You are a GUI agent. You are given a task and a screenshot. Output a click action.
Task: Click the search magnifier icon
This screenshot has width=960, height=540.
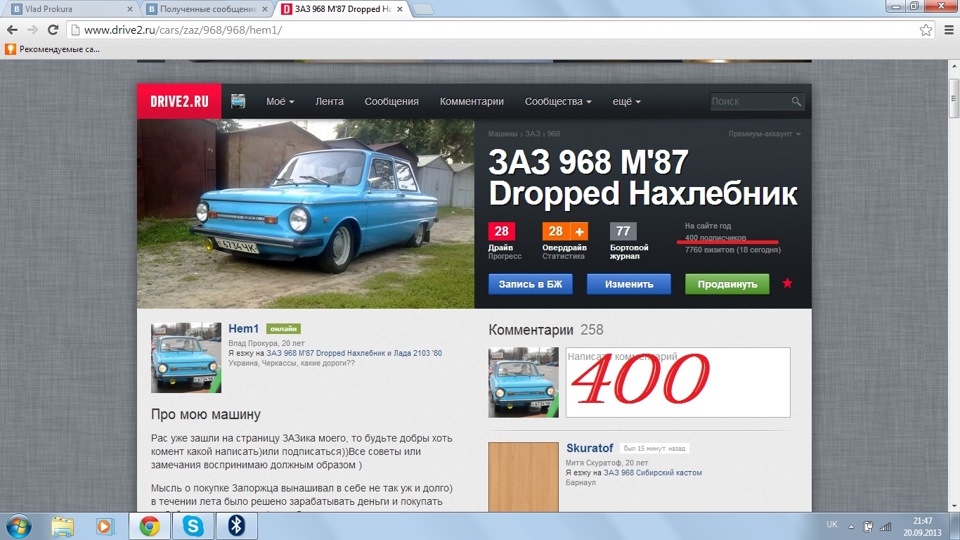[x=796, y=102]
